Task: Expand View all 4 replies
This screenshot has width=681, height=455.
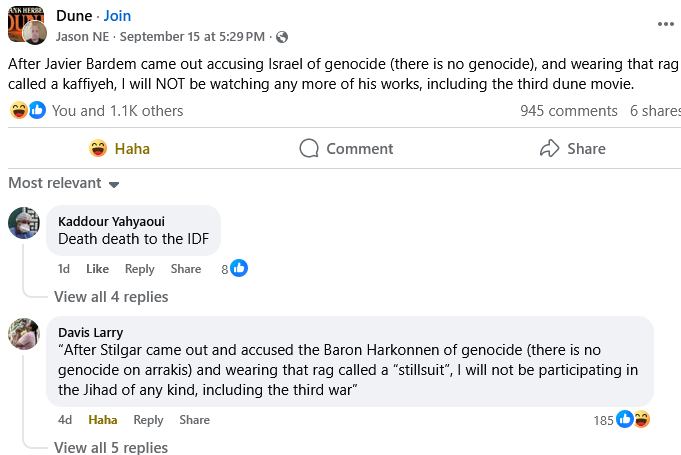Action: point(111,296)
